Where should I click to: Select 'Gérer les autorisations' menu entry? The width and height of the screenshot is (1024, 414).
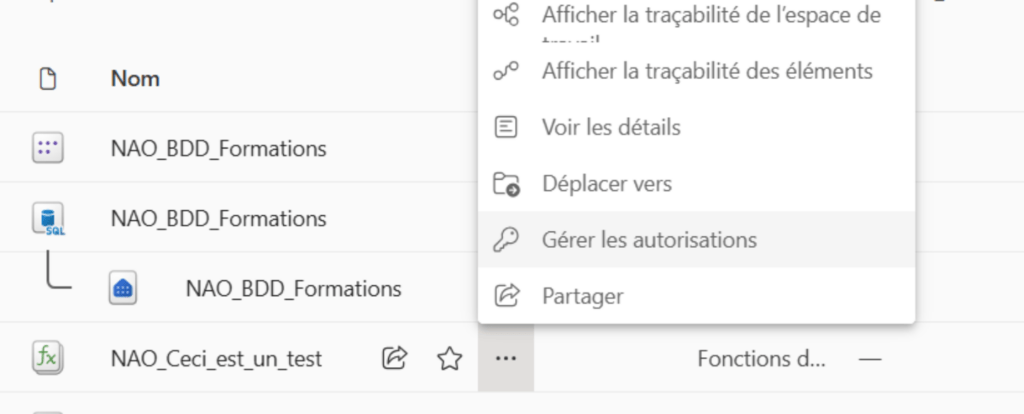[x=648, y=240]
